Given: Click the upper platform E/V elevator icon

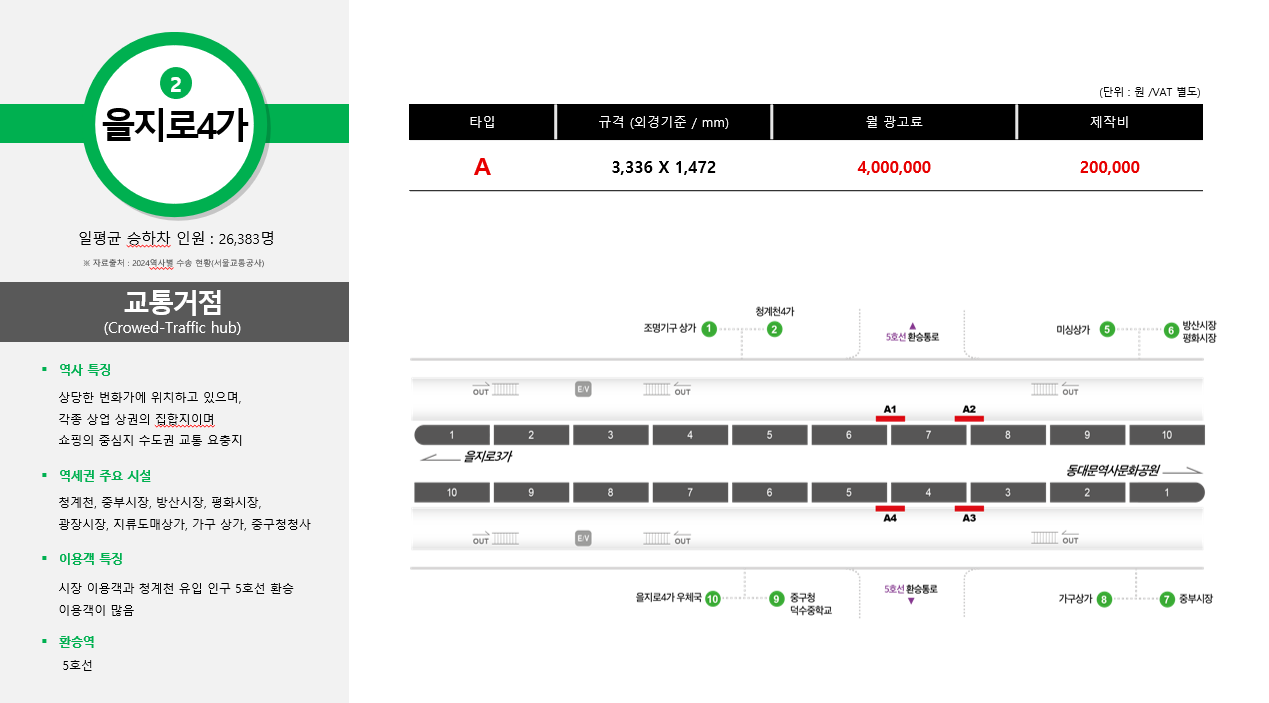Looking at the screenshot, I should (x=583, y=389).
